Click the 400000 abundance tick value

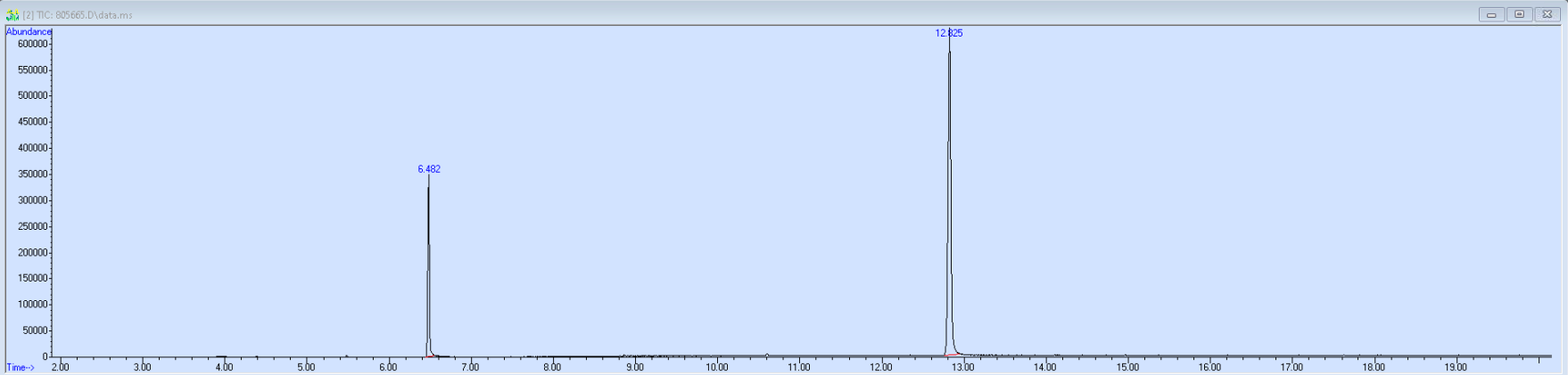click(32, 149)
